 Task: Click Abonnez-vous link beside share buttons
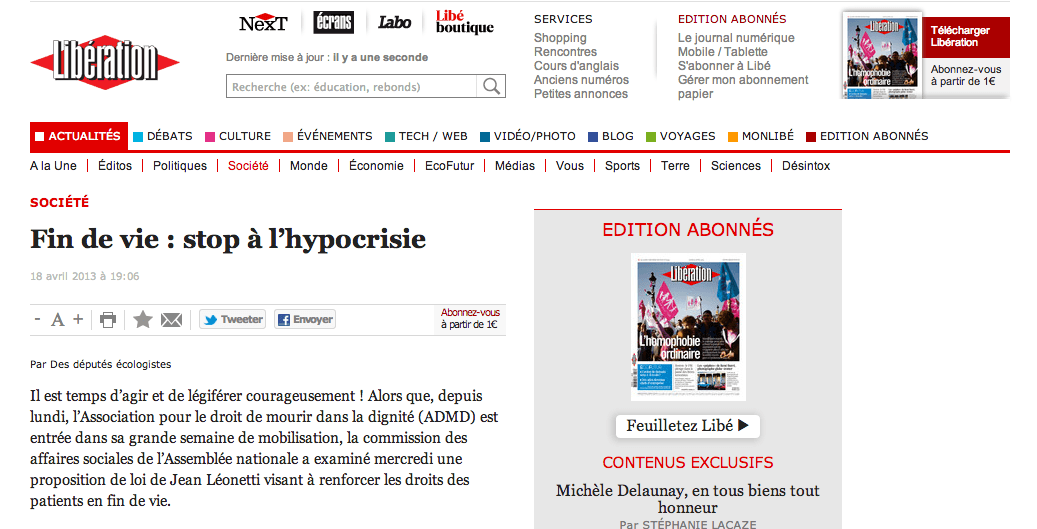[470, 319]
